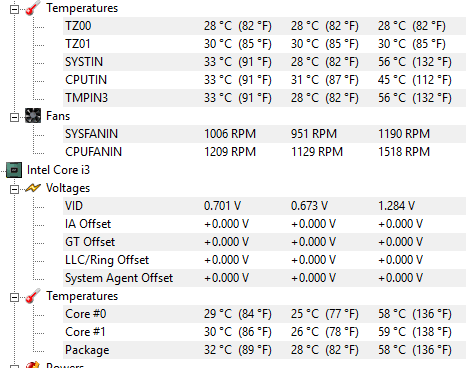Select the Core #1 temperature row
Image resolution: width=466 pixels, height=368 pixels.
click(264, 332)
